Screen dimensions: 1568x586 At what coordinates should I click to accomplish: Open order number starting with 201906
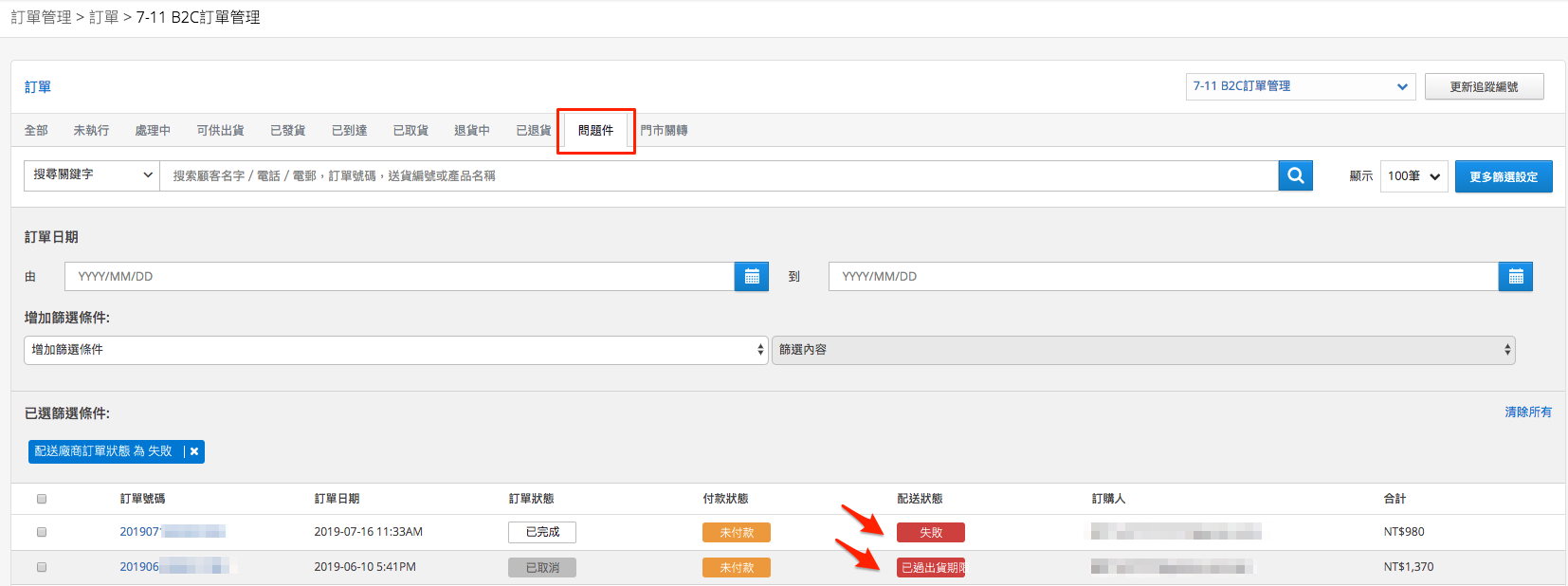pyautogui.click(x=174, y=567)
